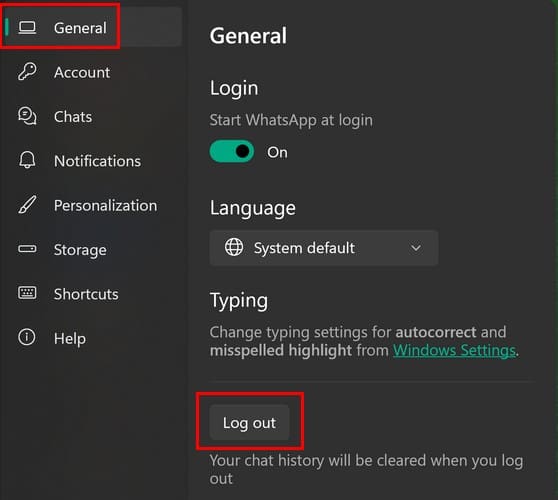Click 'Start WhatsApp at login' text
Viewport: 558px width, 500px height.
click(291, 120)
